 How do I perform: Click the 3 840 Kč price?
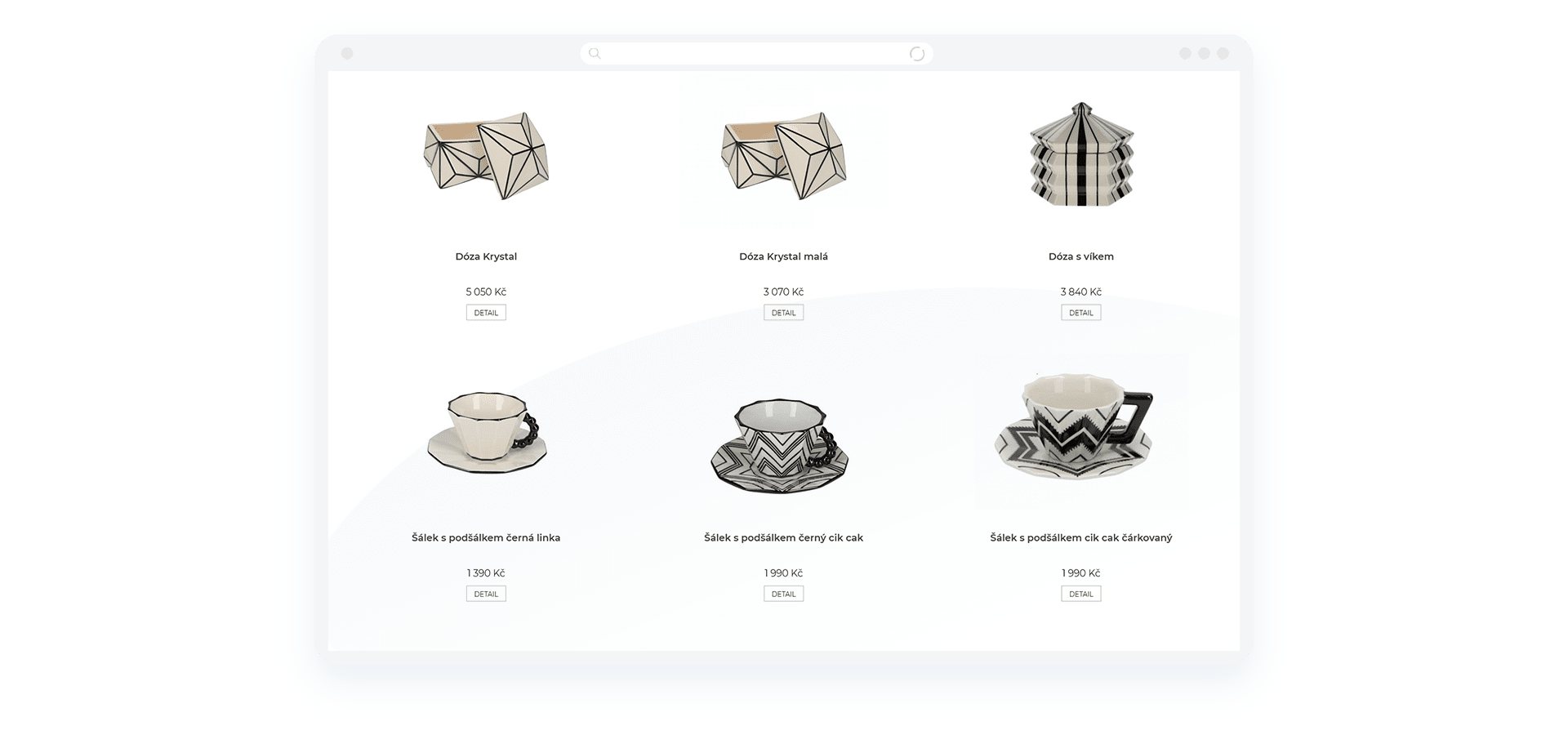tap(1080, 292)
